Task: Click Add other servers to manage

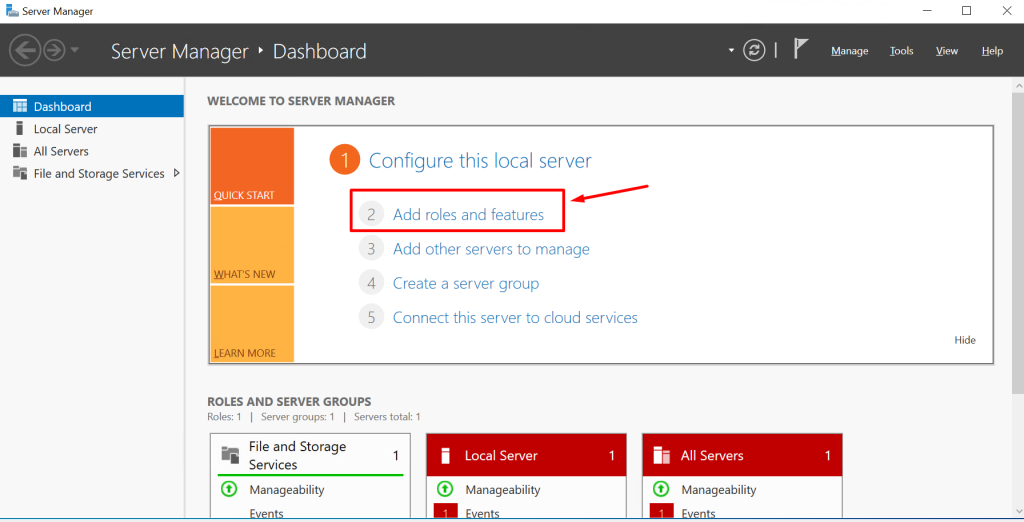Action: tap(491, 249)
